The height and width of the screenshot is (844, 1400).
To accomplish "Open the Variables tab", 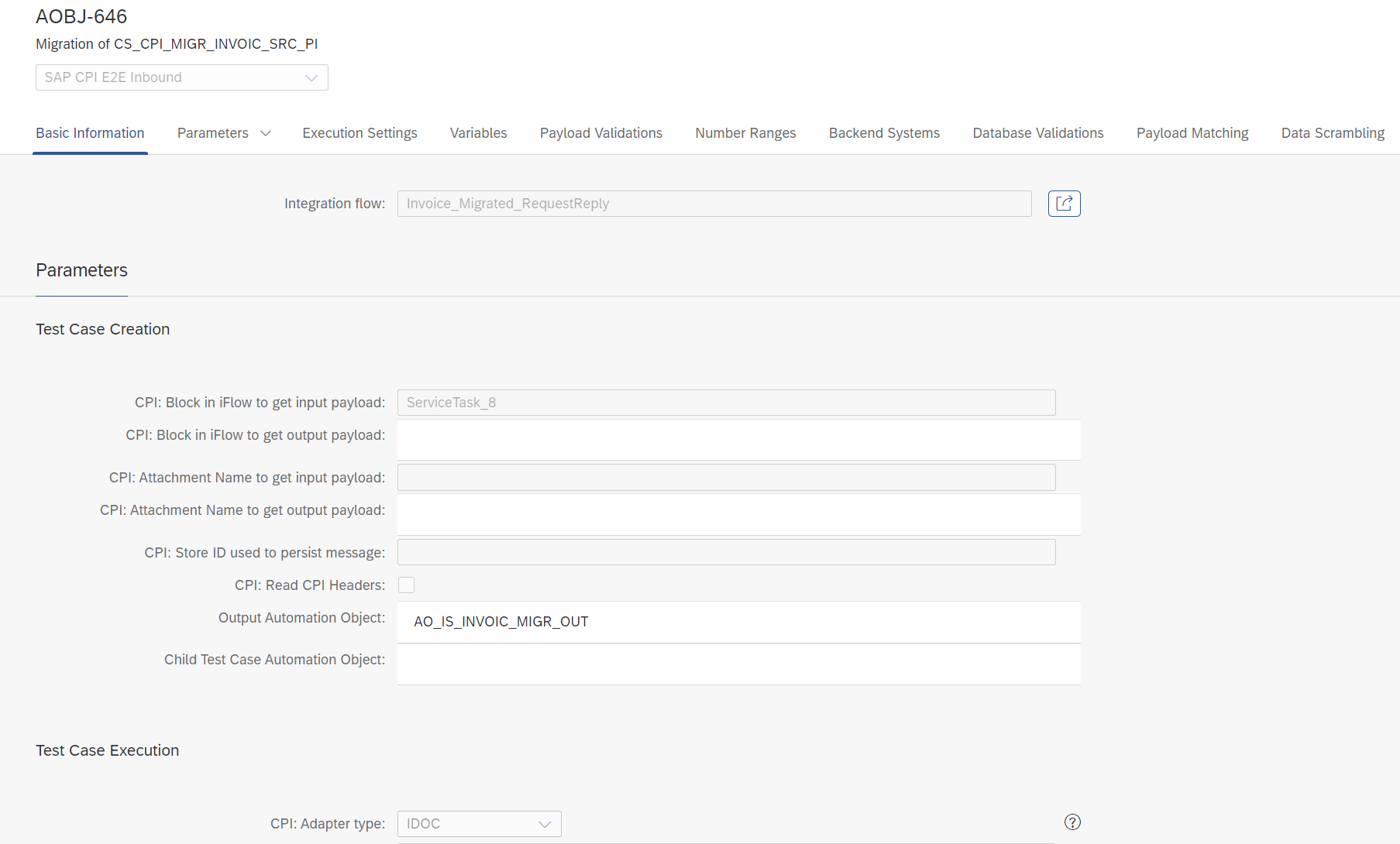I will [478, 133].
